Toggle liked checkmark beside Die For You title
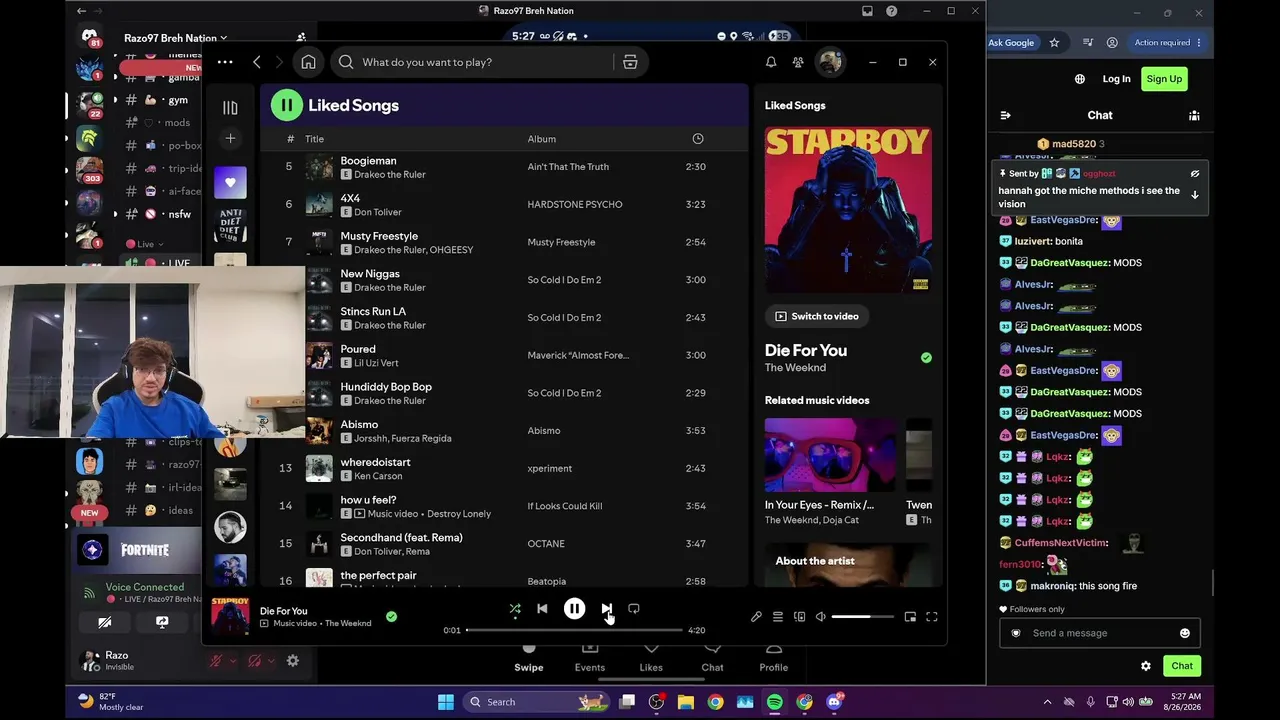This screenshot has height=720, width=1280. coord(926,358)
